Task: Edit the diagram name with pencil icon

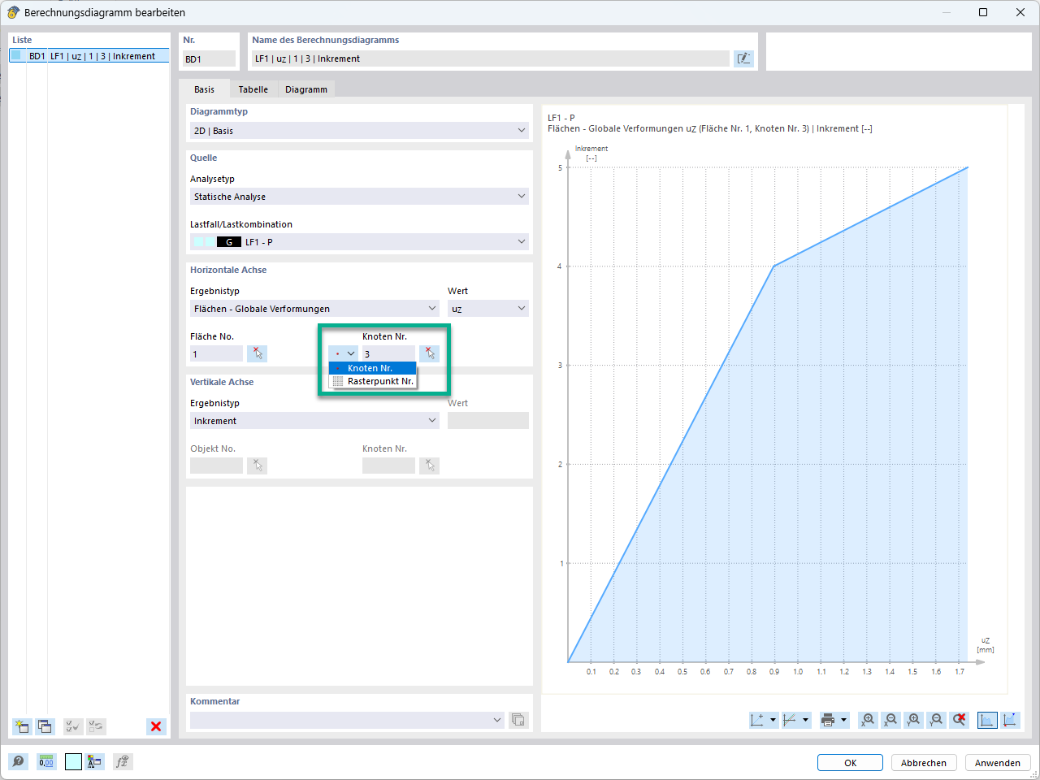Action: (744, 58)
